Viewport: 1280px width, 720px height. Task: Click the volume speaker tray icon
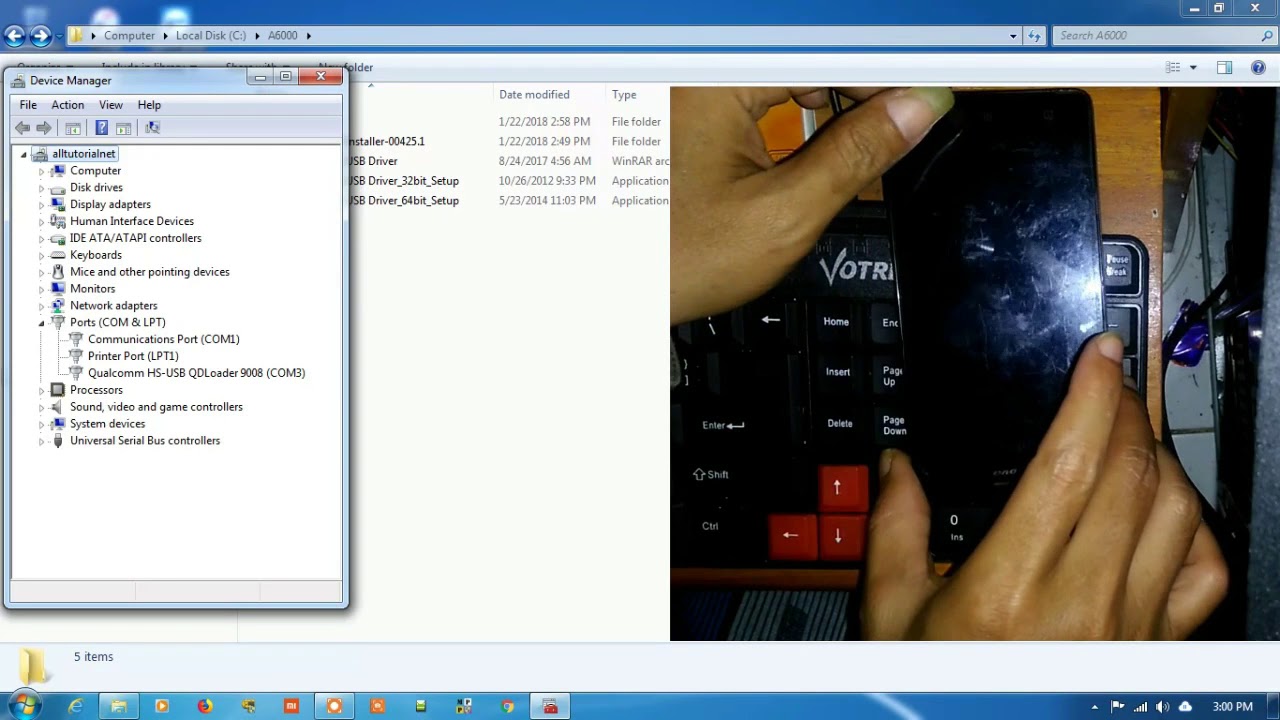coord(1162,707)
